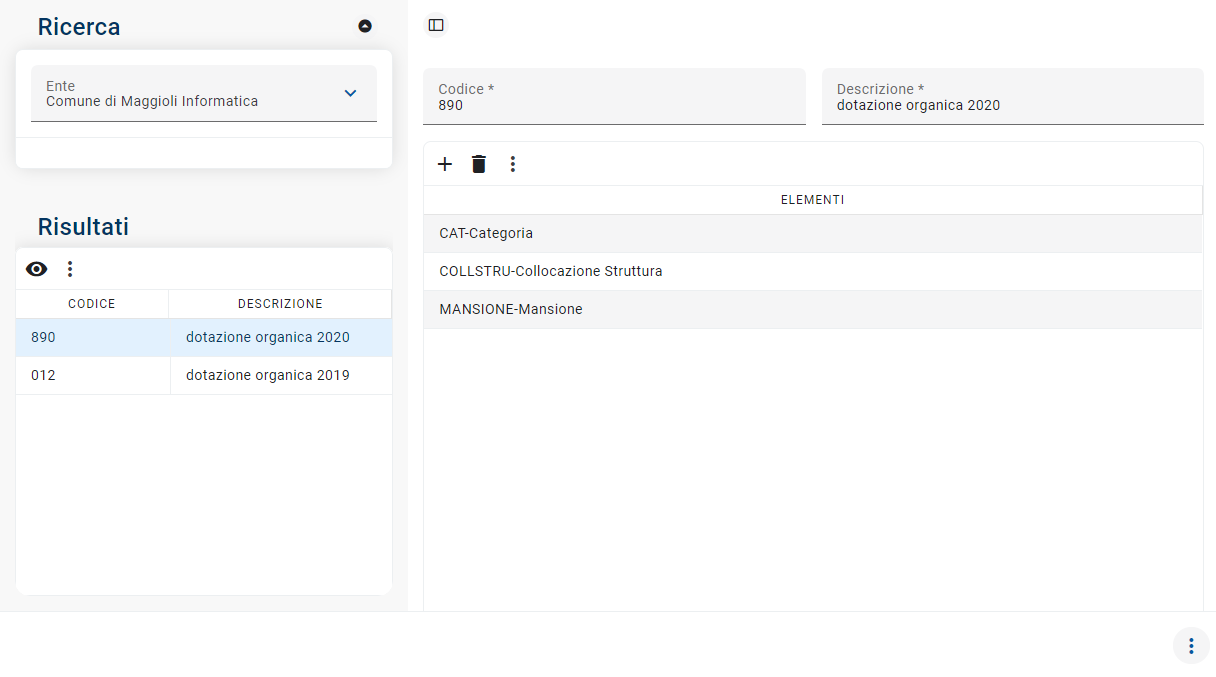Sort by the Codice column header
1216x677 pixels.
(x=92, y=304)
